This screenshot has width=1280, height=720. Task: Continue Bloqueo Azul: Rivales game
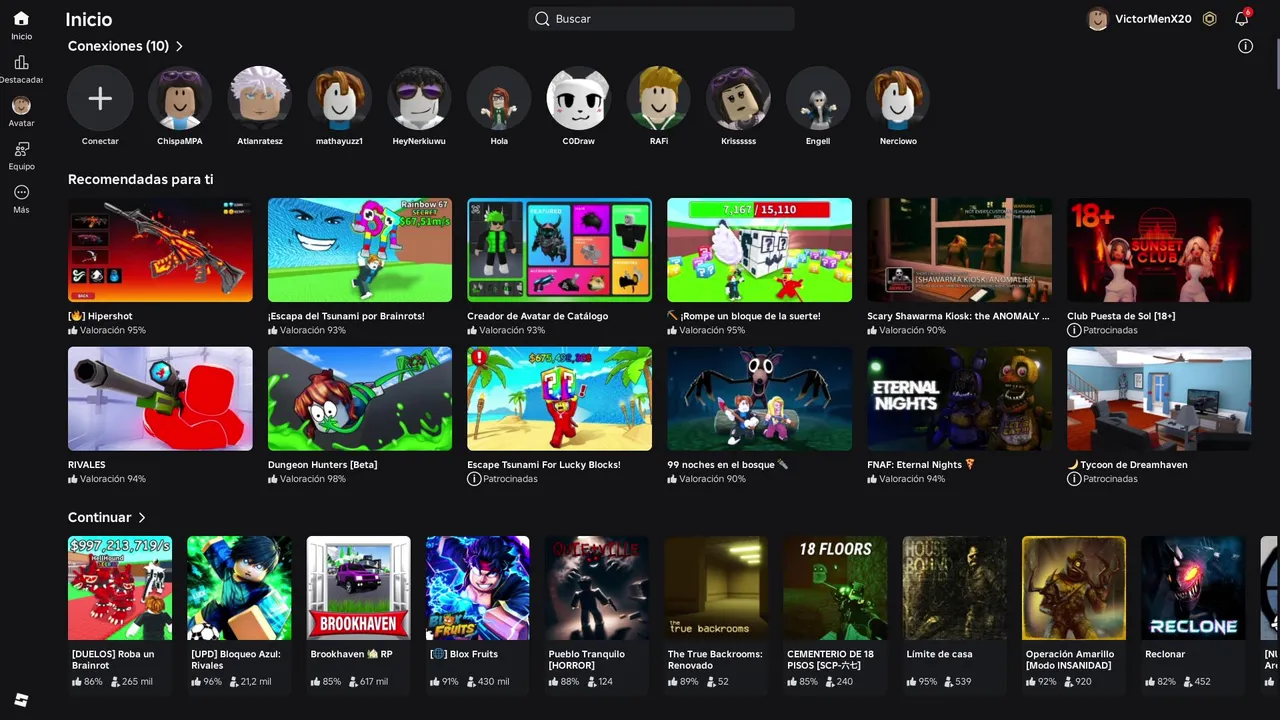pos(239,588)
